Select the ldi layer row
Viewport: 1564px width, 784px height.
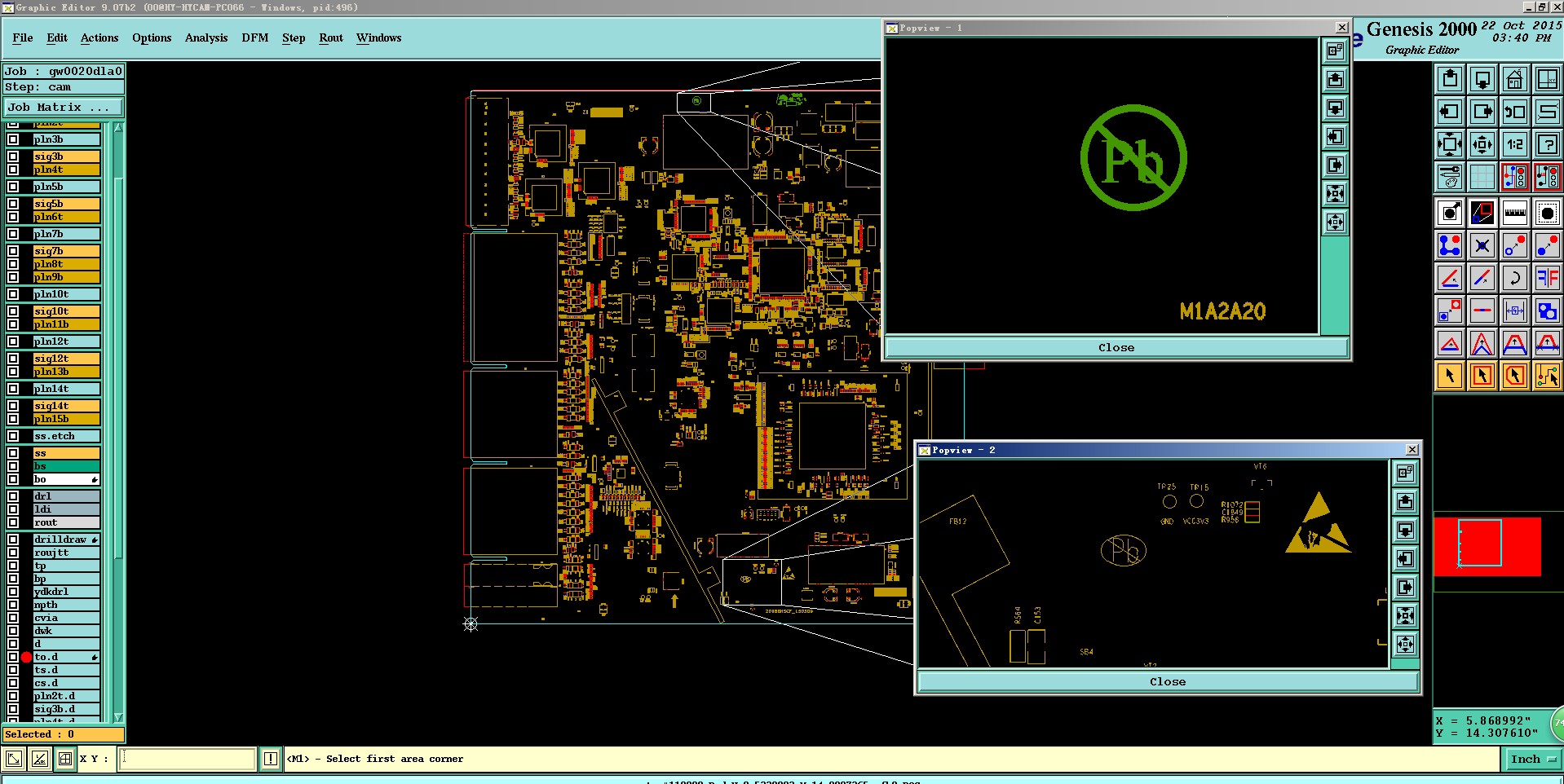point(66,509)
